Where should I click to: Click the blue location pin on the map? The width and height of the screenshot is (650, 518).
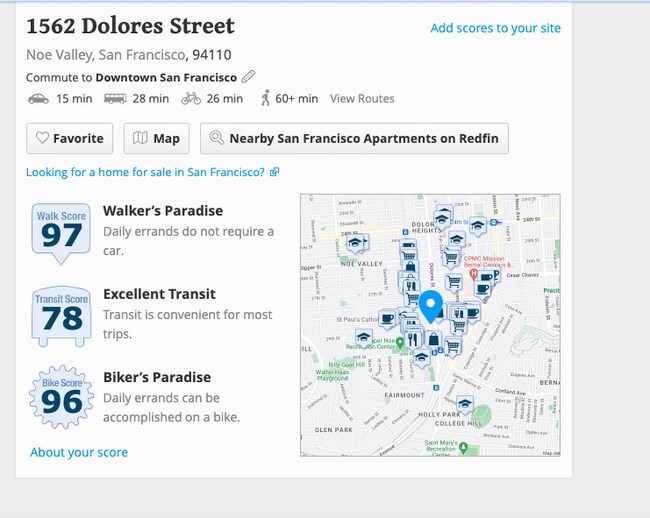pyautogui.click(x=431, y=307)
